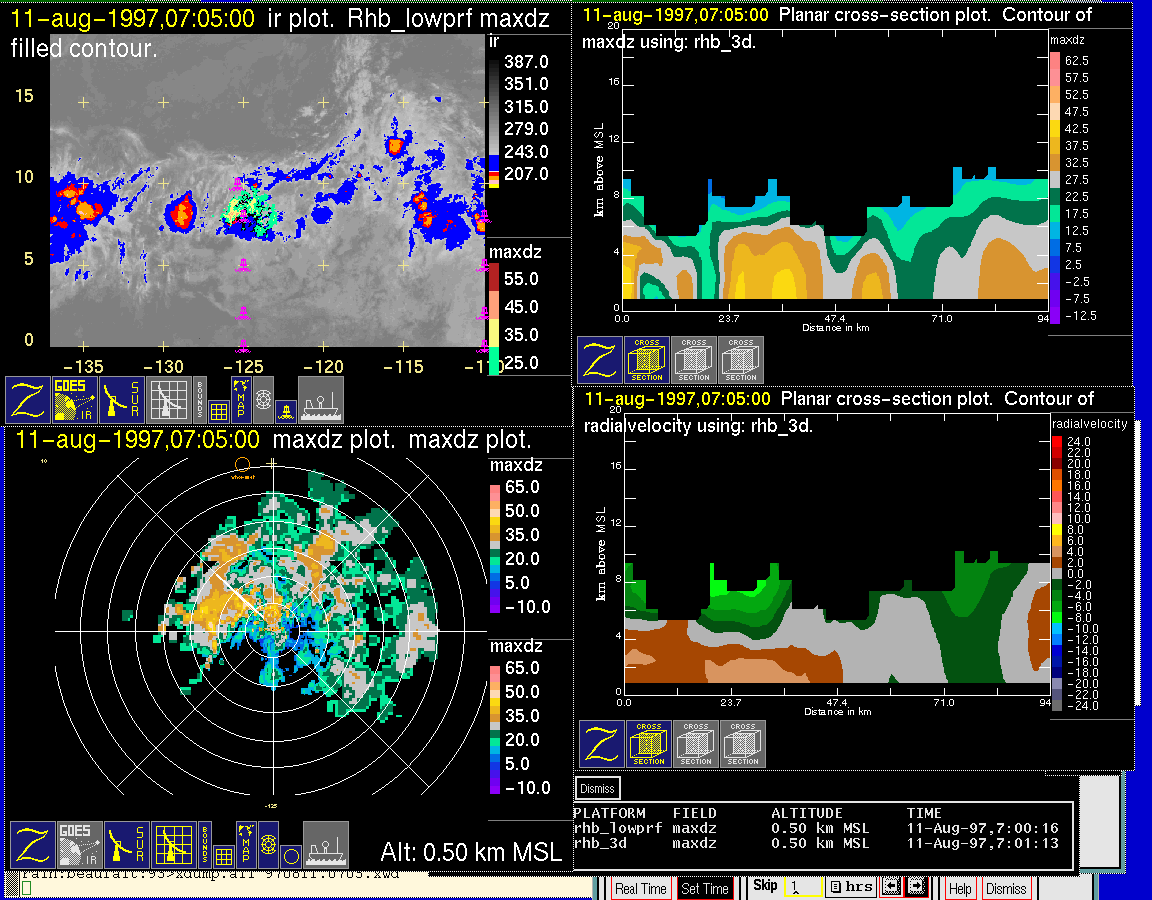This screenshot has height=900, width=1152.
Task: Click the step-forward arrow next to hrs
Action: pyautogui.click(x=916, y=887)
